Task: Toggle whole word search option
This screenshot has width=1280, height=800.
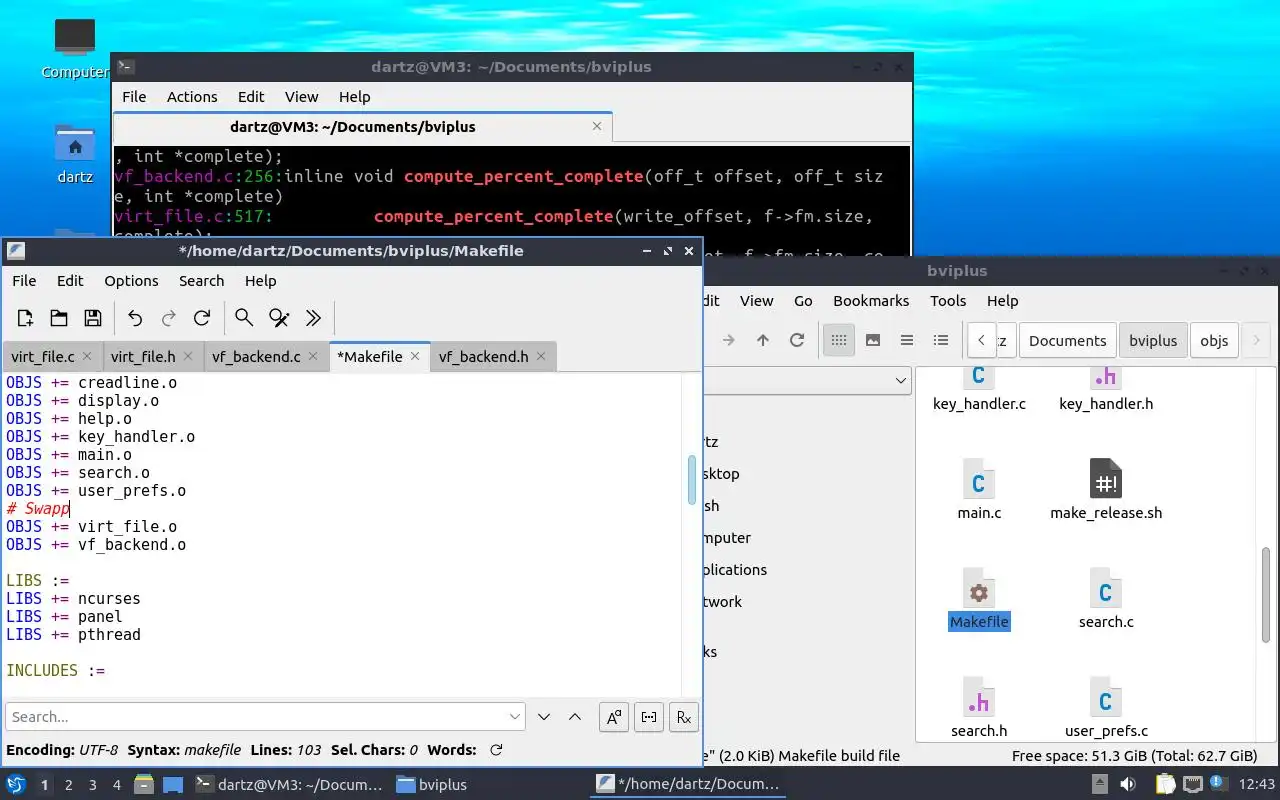Action: coord(649,717)
